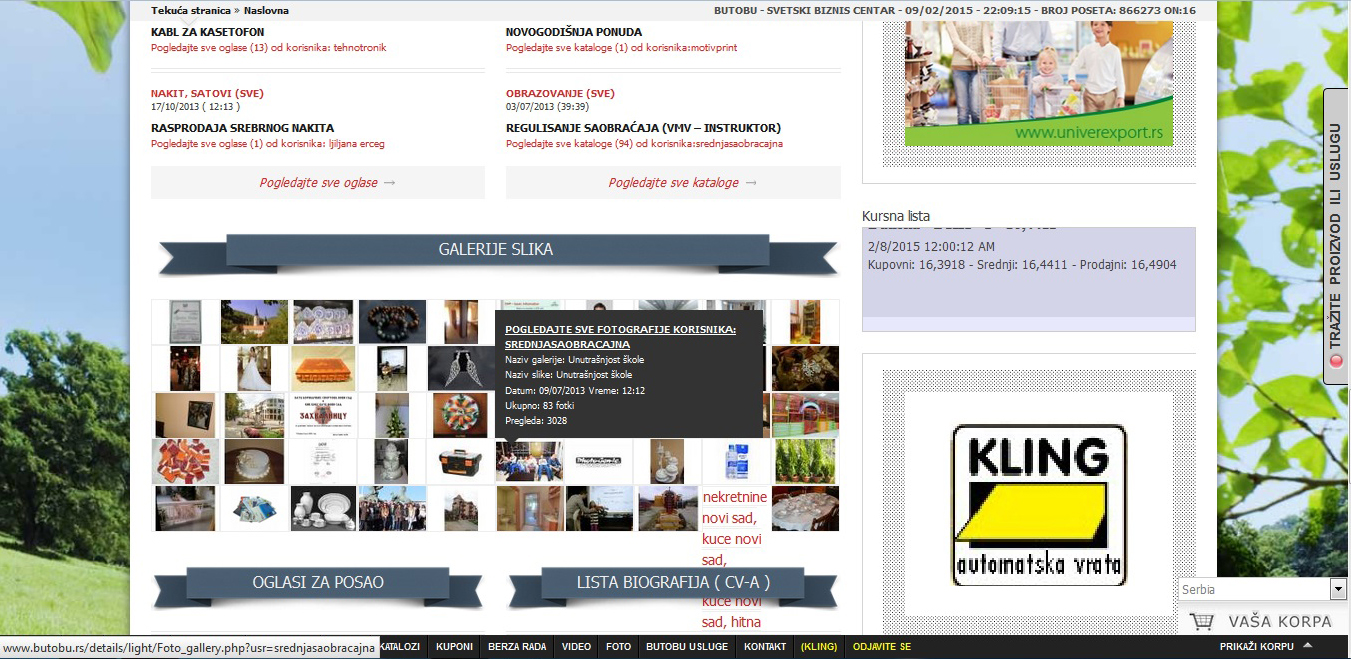Open cart via the shopping cart icon

[x=1202, y=621]
